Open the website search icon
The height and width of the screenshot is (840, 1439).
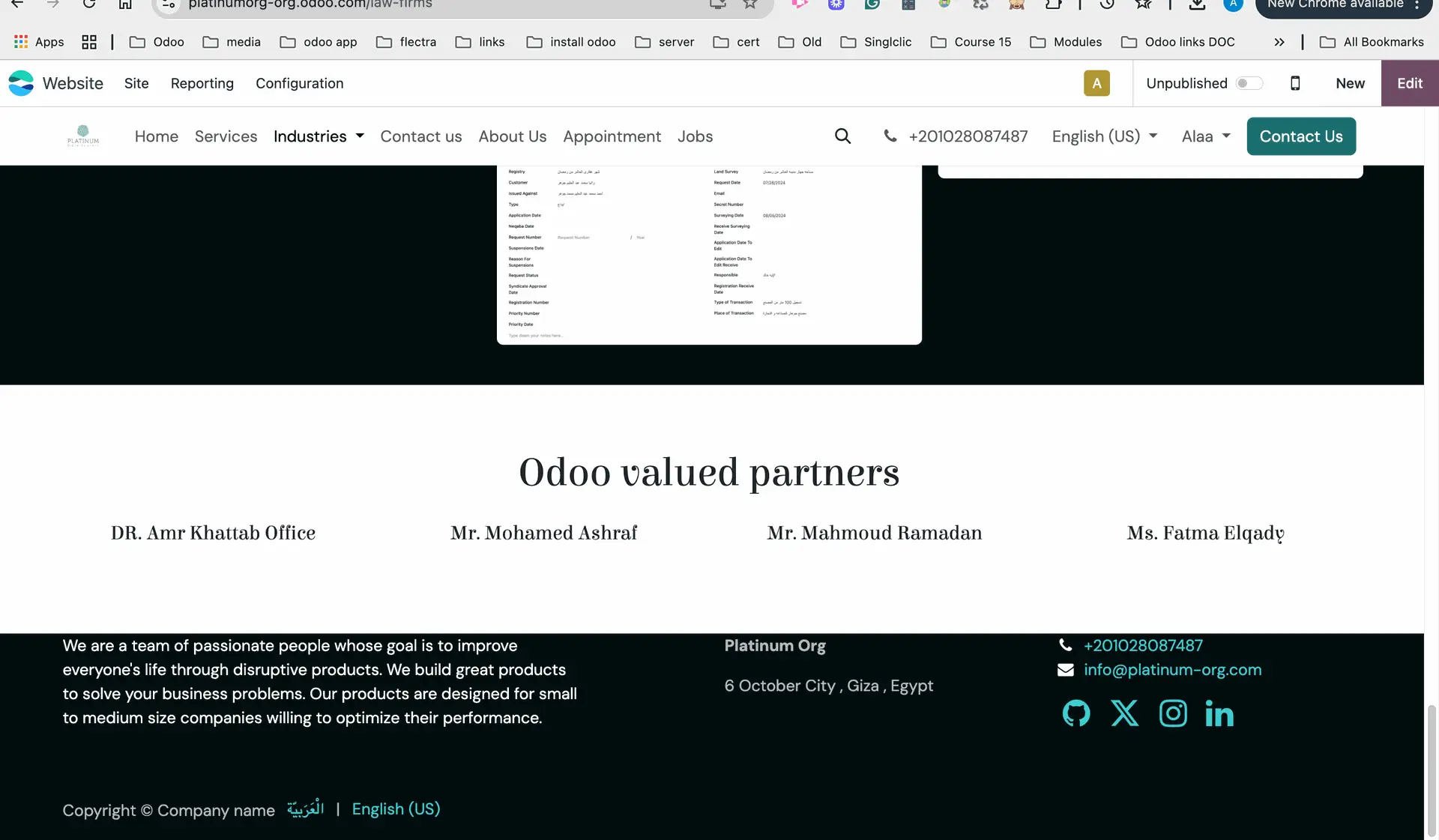coord(842,136)
